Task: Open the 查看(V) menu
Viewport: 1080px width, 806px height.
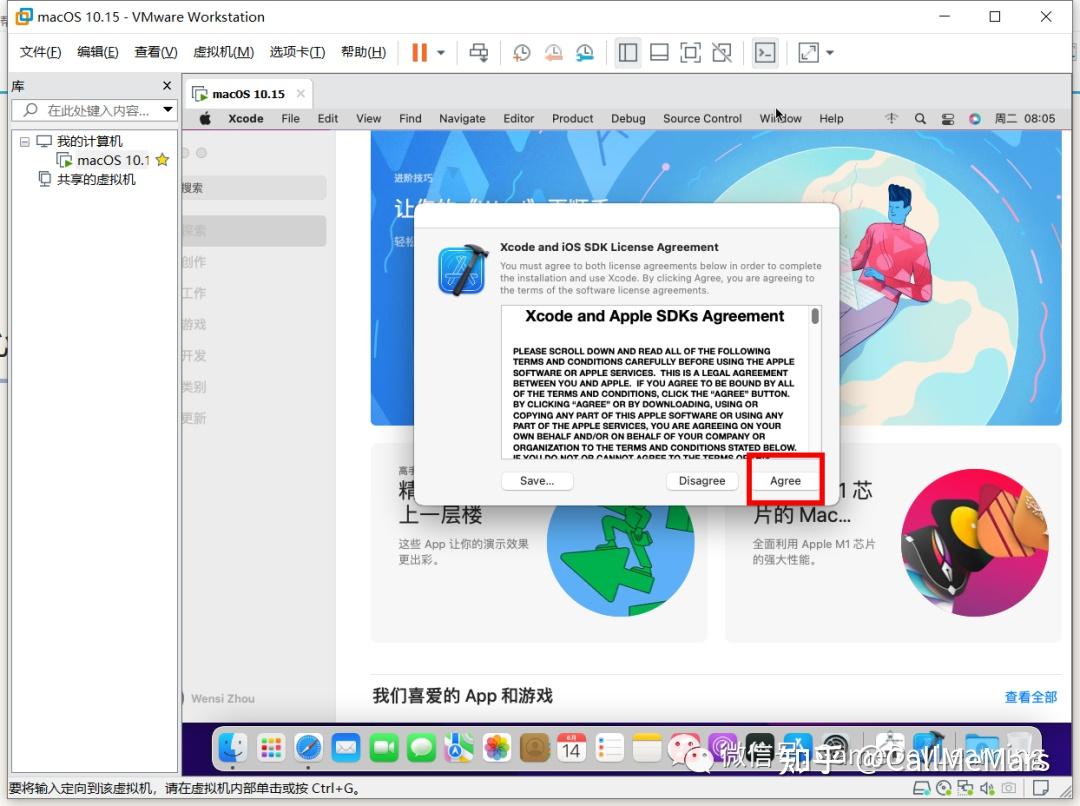Action: (x=156, y=52)
